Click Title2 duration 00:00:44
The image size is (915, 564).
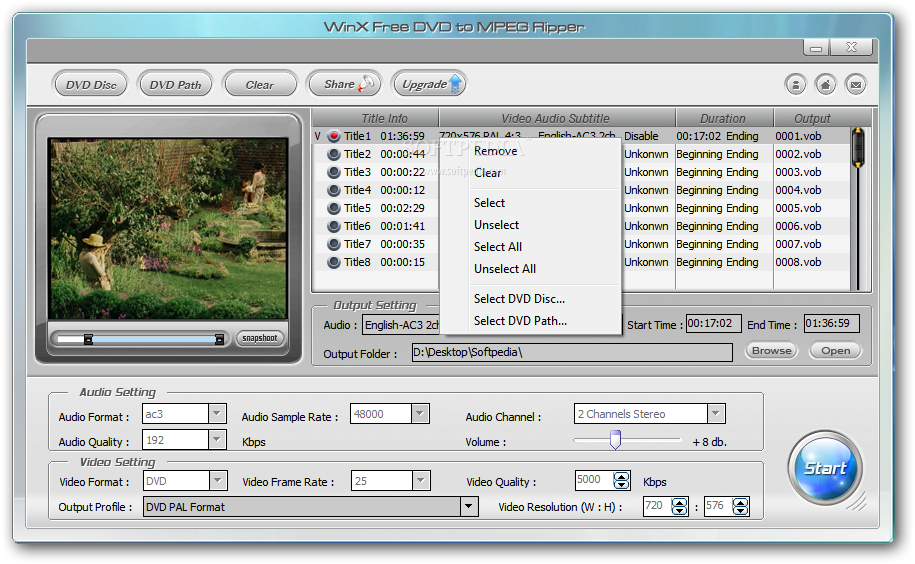(x=403, y=155)
